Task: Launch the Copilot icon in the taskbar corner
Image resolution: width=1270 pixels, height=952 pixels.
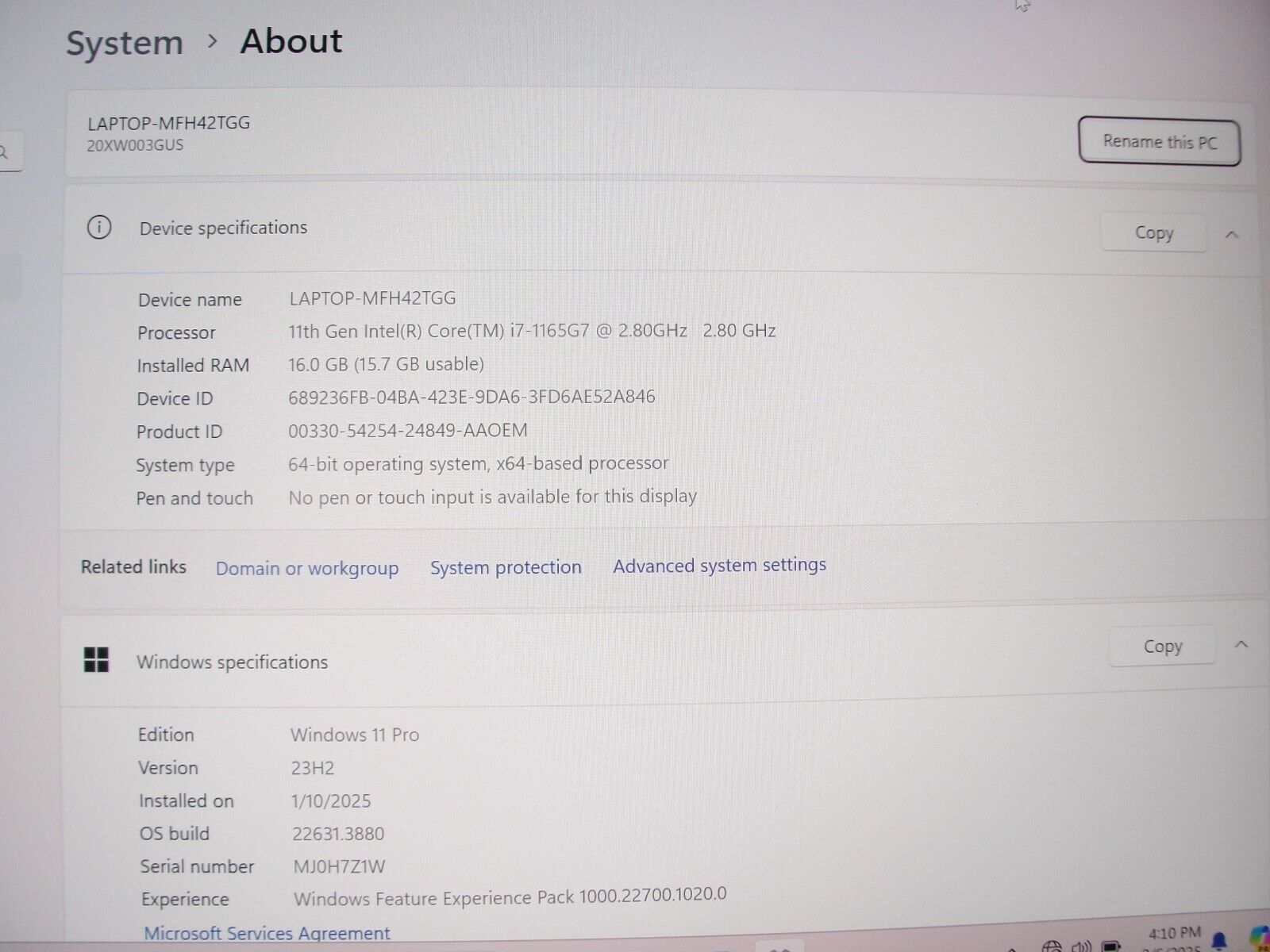Action: 1259,939
